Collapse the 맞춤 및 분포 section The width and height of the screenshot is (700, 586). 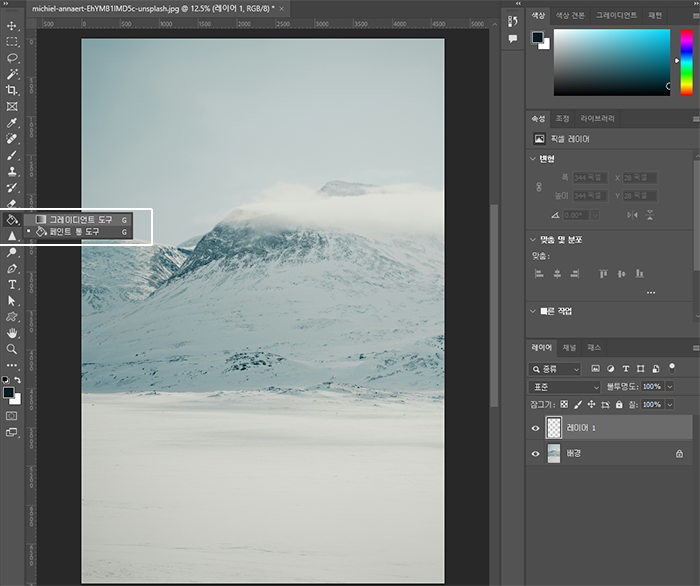533,240
